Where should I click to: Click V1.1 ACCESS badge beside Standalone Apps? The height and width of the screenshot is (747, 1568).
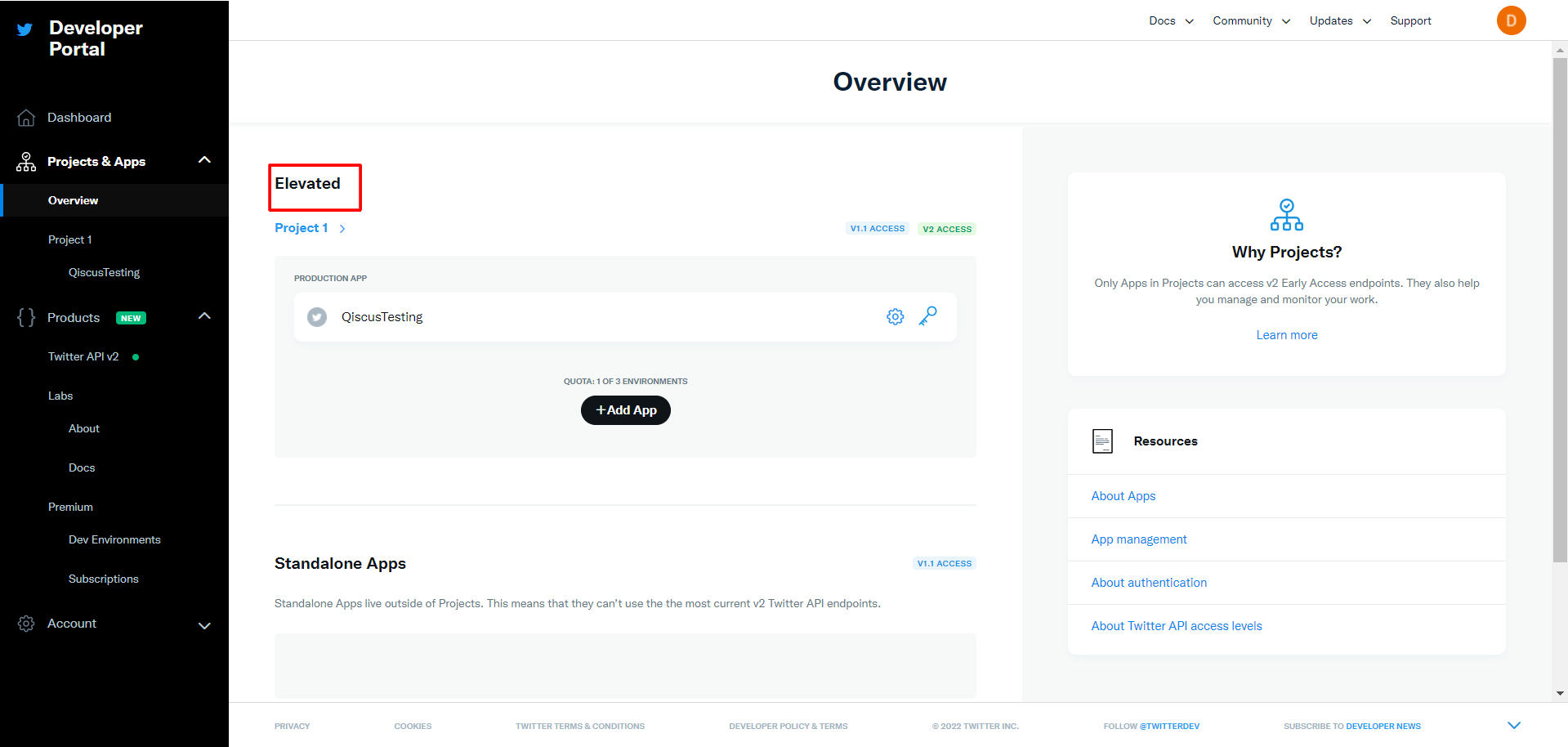[945, 563]
